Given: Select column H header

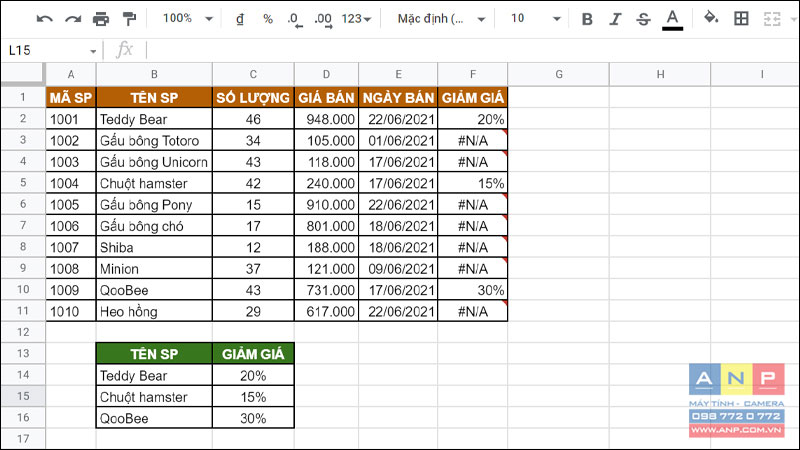Looking at the screenshot, I should [x=660, y=74].
